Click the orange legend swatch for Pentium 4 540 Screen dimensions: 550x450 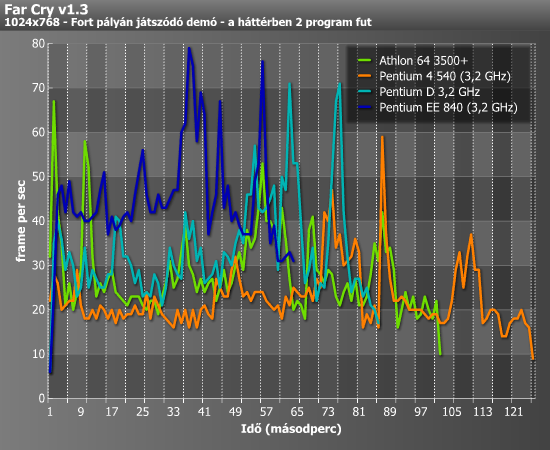click(364, 76)
